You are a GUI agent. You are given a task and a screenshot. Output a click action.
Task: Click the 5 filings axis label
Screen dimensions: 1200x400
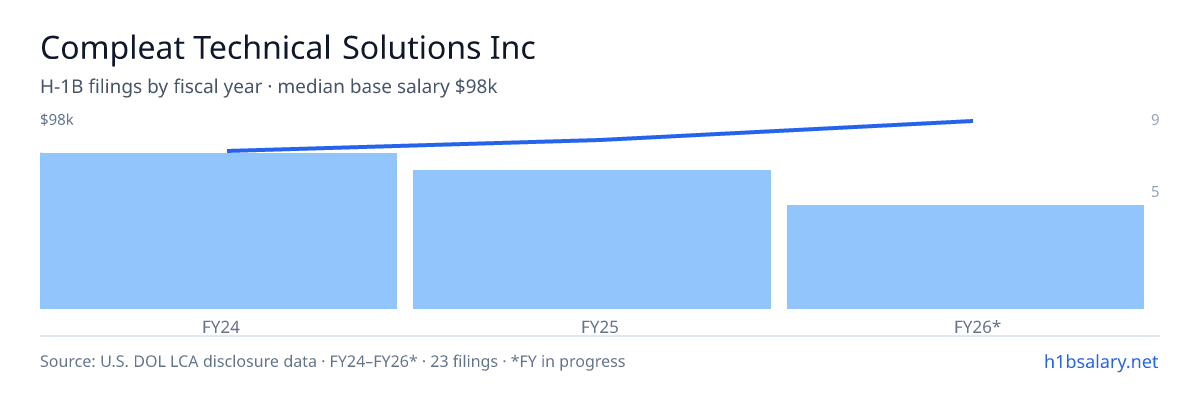pos(1155,191)
